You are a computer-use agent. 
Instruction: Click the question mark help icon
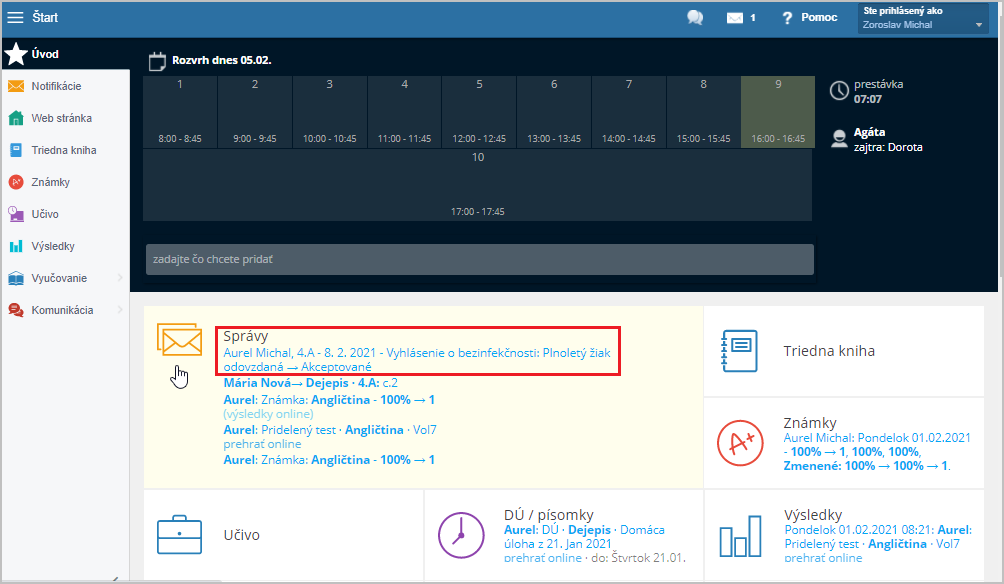(x=787, y=18)
